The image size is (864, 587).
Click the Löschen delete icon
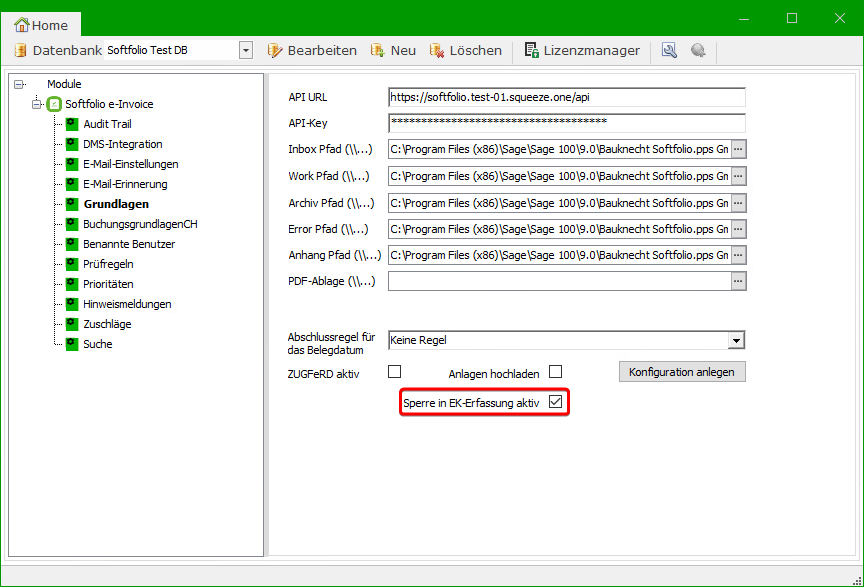437,50
